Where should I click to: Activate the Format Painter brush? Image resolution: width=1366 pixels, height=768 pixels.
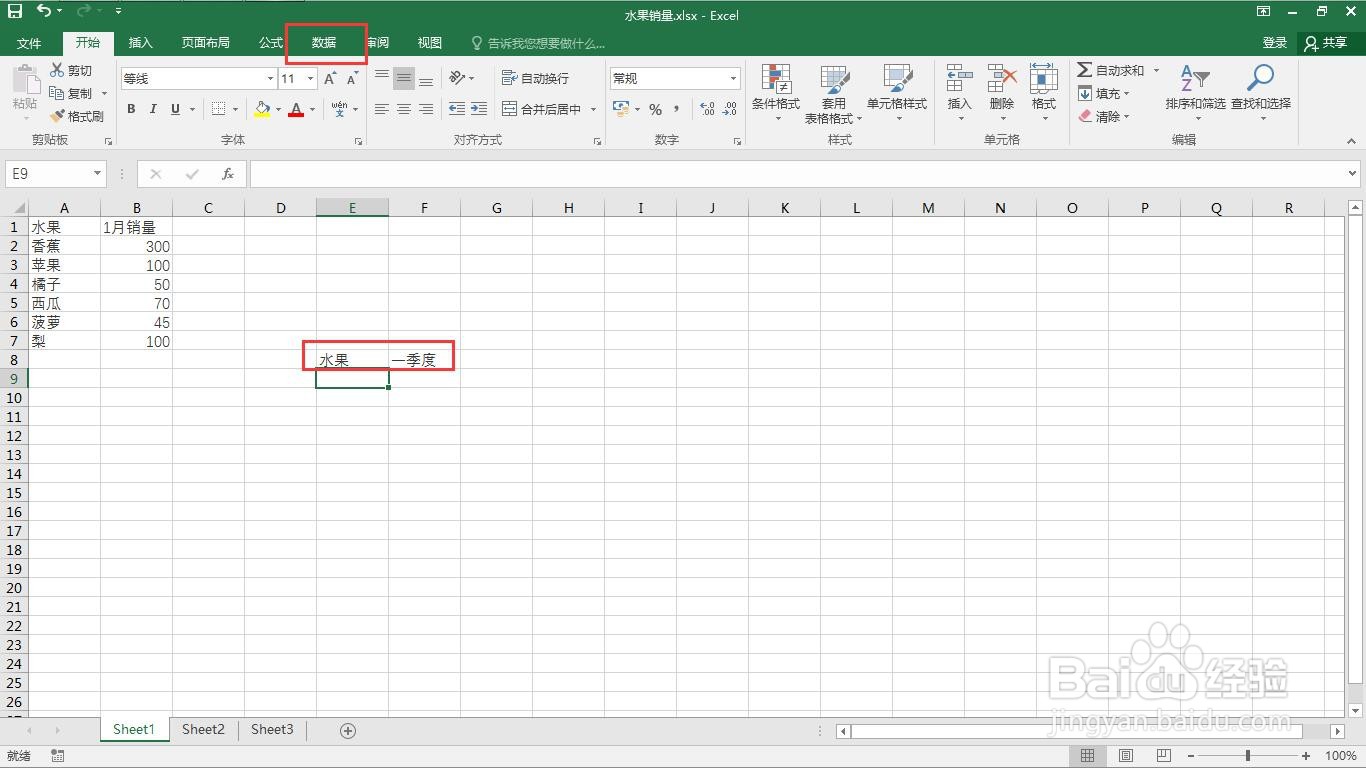tap(57, 116)
